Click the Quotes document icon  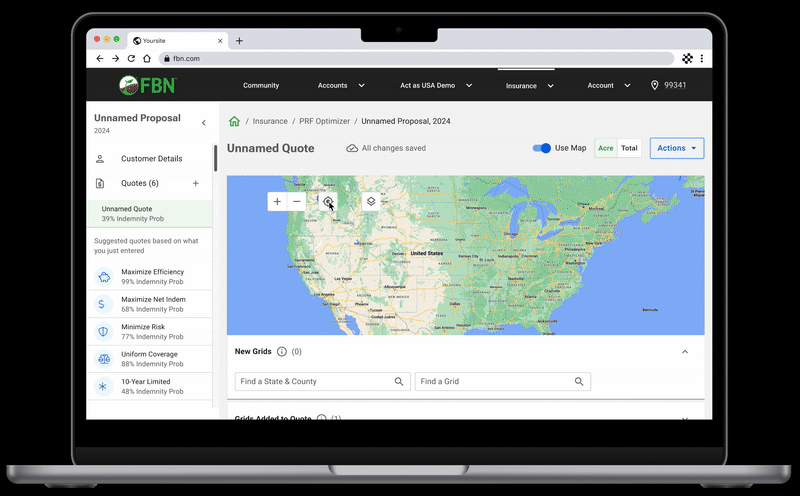click(x=100, y=183)
